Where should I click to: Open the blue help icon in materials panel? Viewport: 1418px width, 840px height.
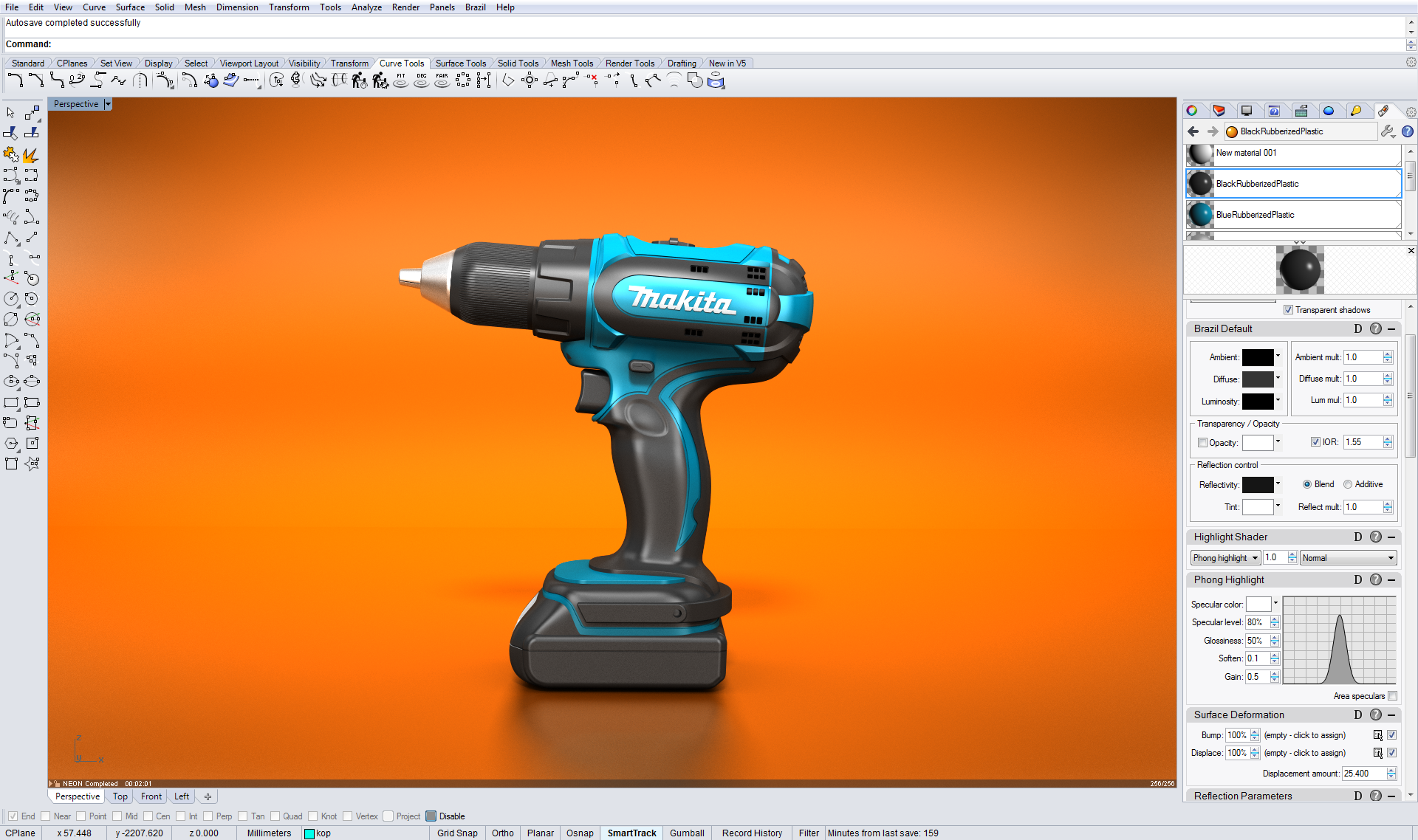pyautogui.click(x=1408, y=131)
